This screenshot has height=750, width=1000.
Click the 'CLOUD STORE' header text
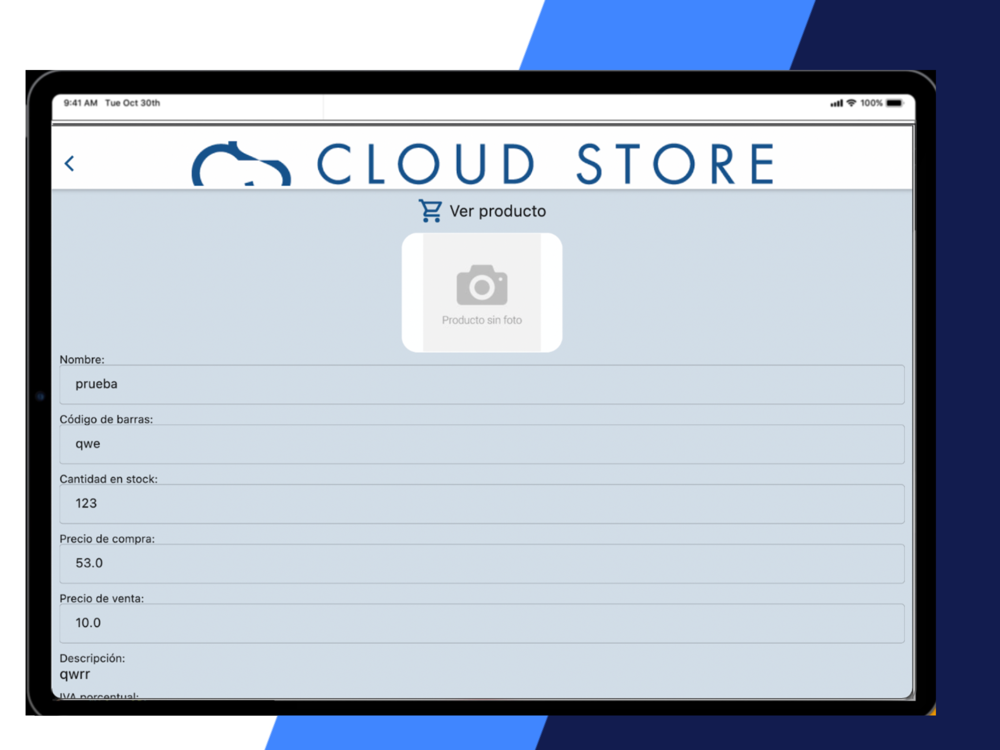pos(546,164)
